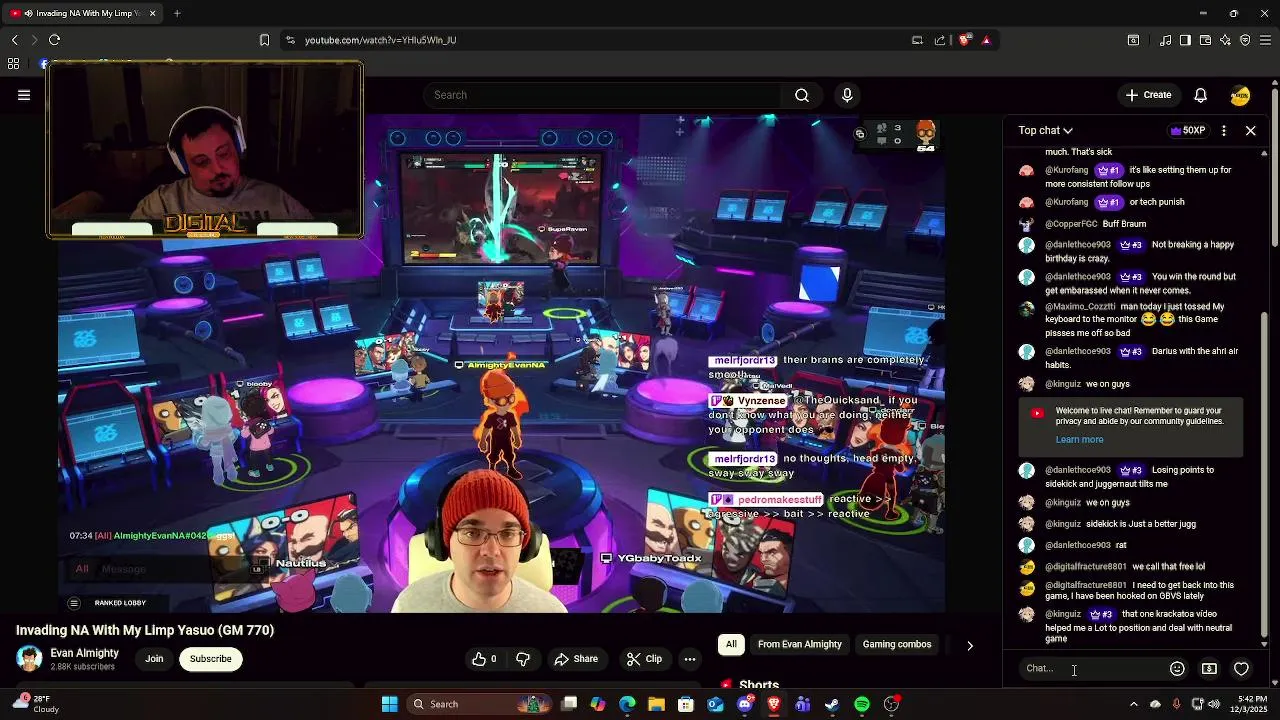
Task: Click the 50XP chat points badge
Action: 1188,130
